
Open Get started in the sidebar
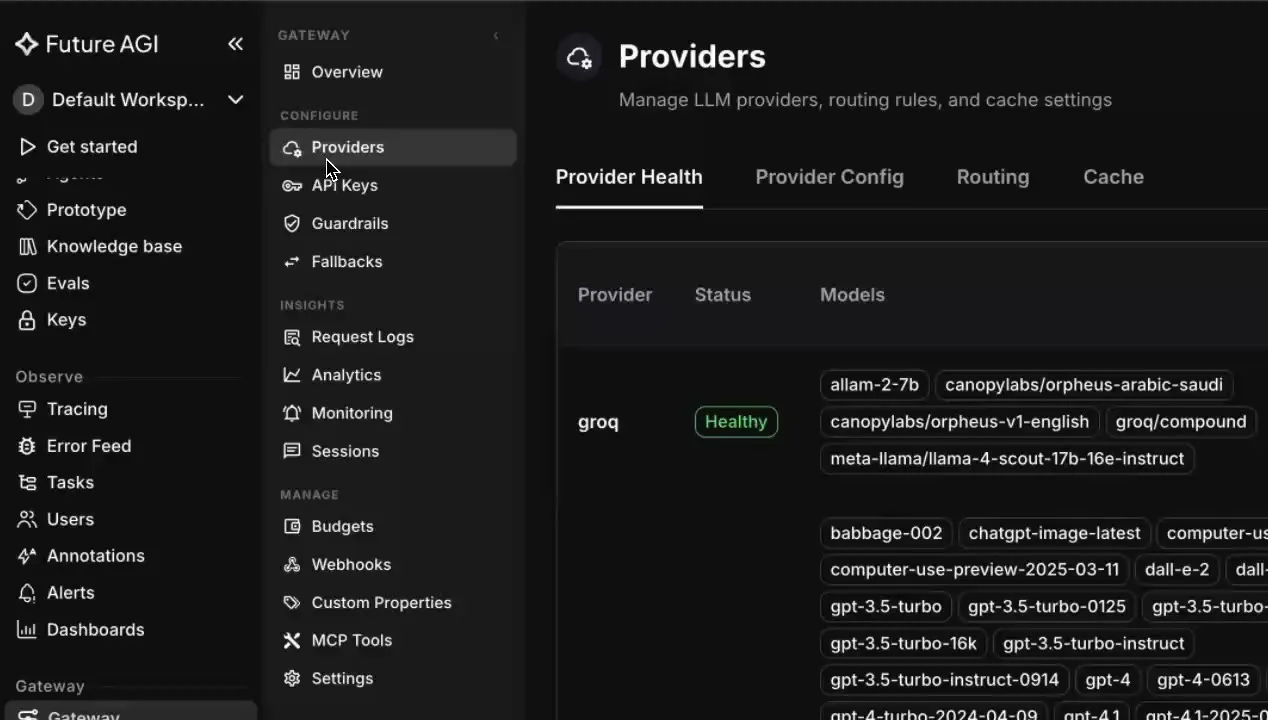pos(92,147)
